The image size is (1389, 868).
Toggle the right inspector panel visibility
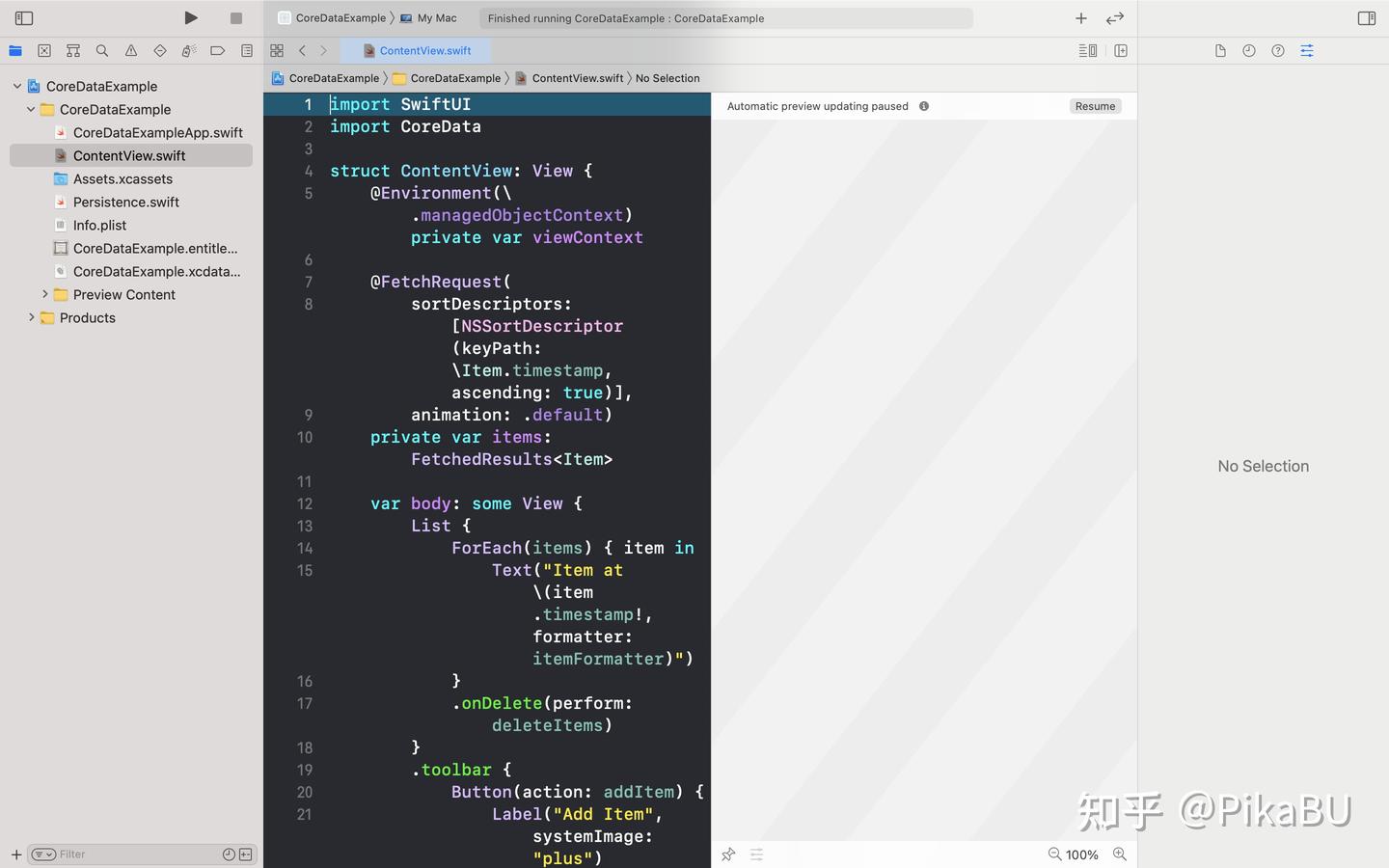pos(1366,17)
